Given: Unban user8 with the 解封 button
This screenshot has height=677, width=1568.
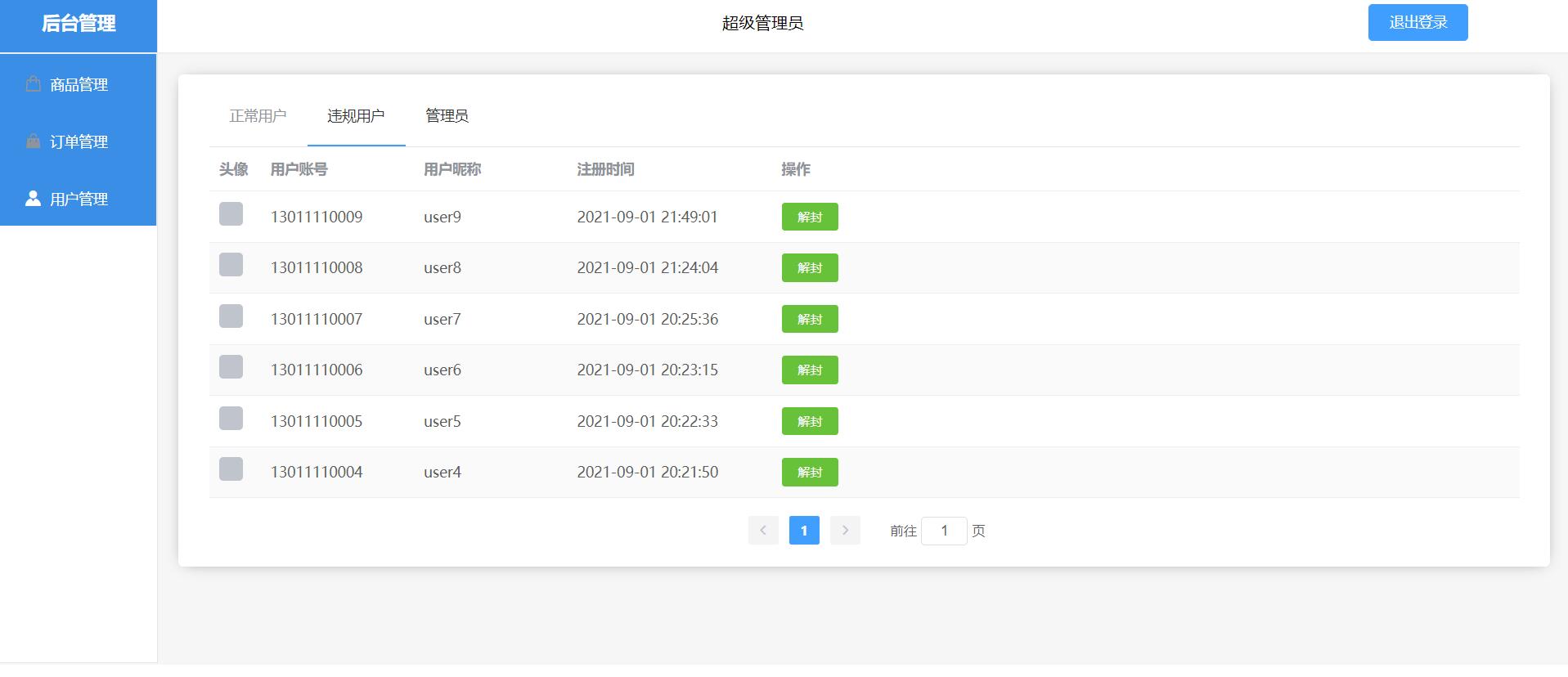Looking at the screenshot, I should (810, 267).
